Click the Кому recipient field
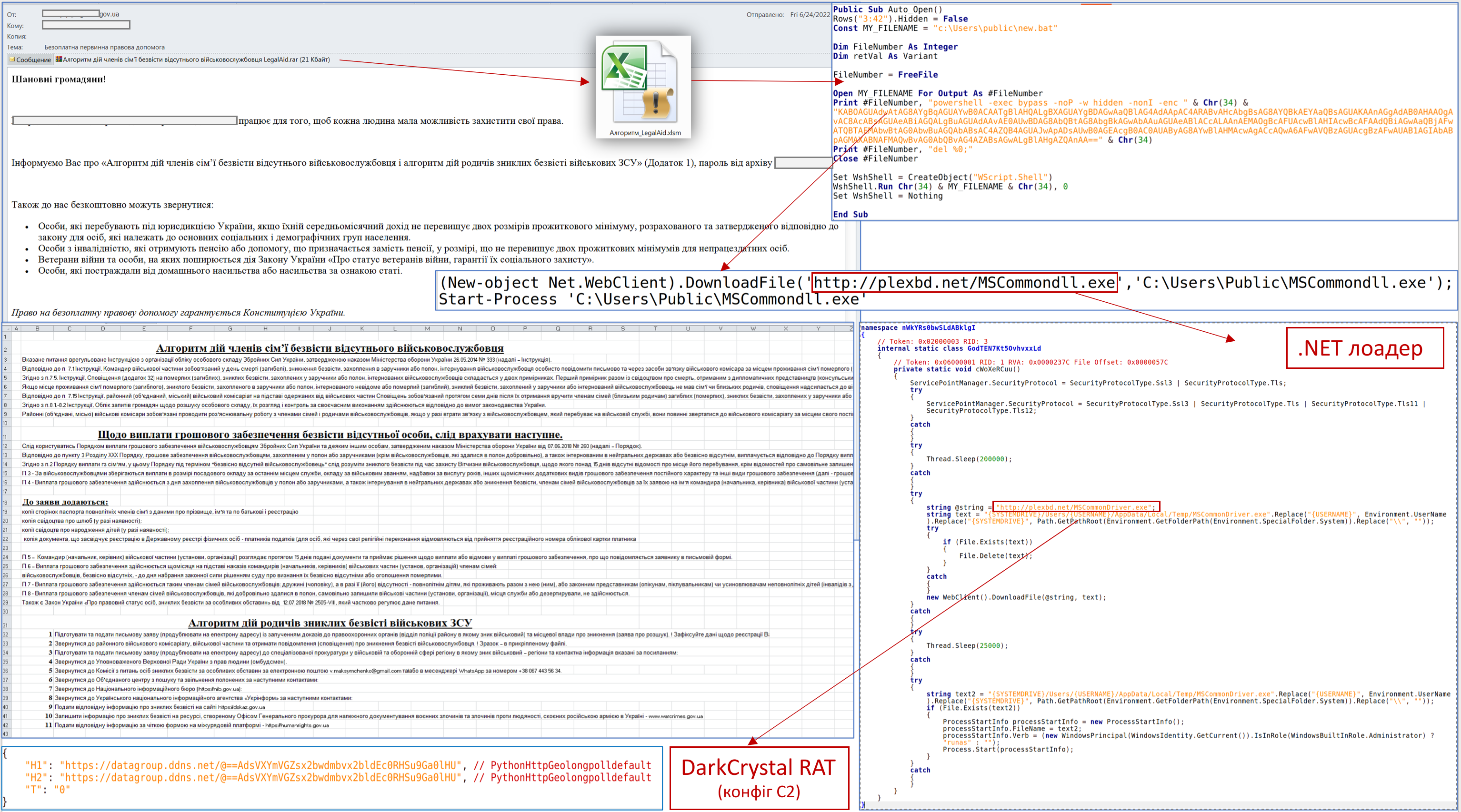The image size is (1461, 812). [86, 25]
